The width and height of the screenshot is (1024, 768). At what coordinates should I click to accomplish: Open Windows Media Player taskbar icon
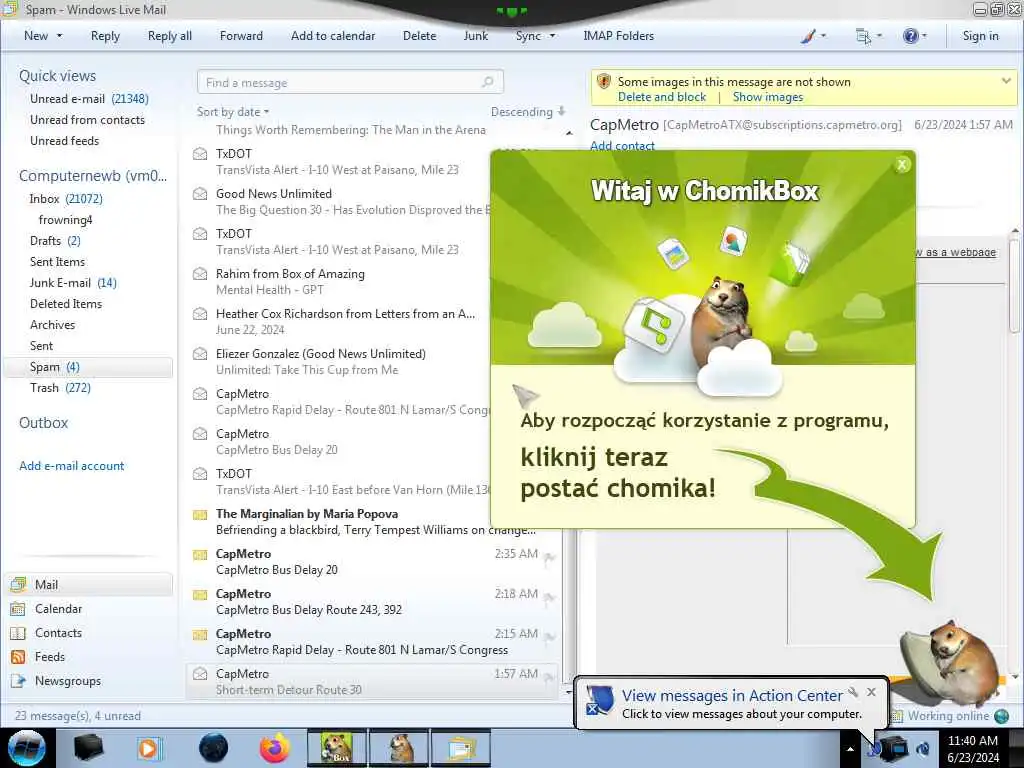[x=149, y=748]
